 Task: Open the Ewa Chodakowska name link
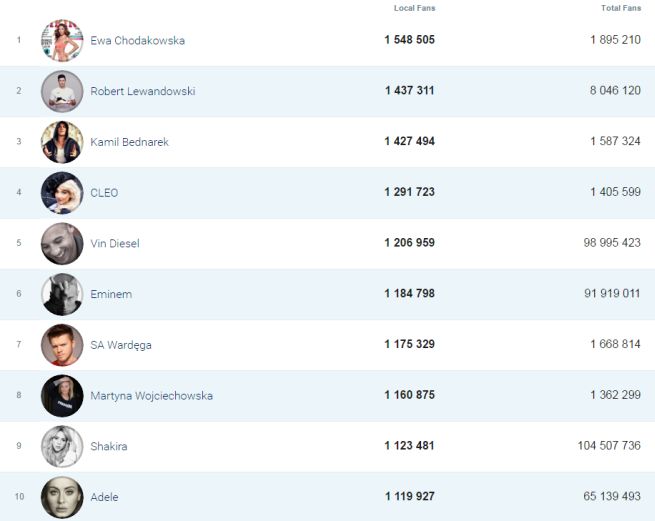point(137,41)
